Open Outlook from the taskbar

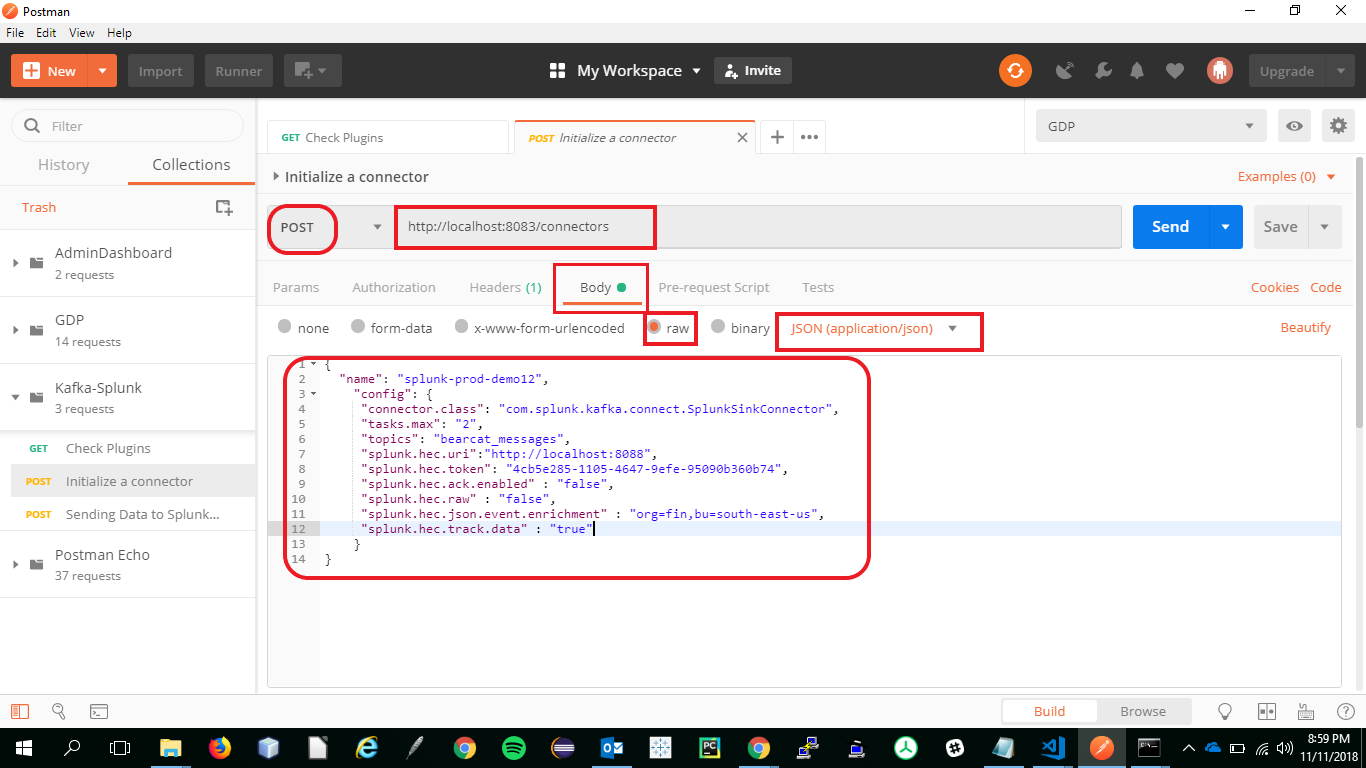click(612, 747)
